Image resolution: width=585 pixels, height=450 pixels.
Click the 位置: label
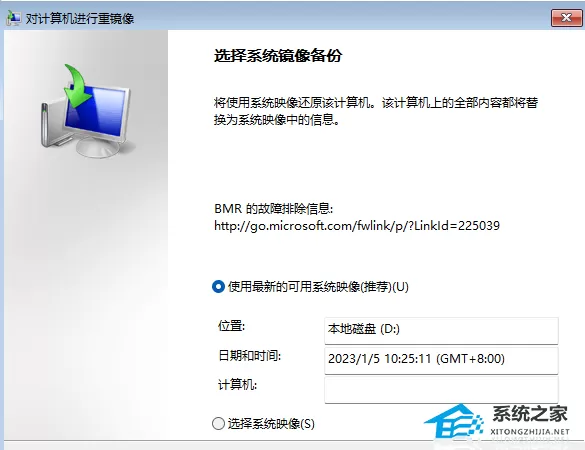[x=231, y=326]
